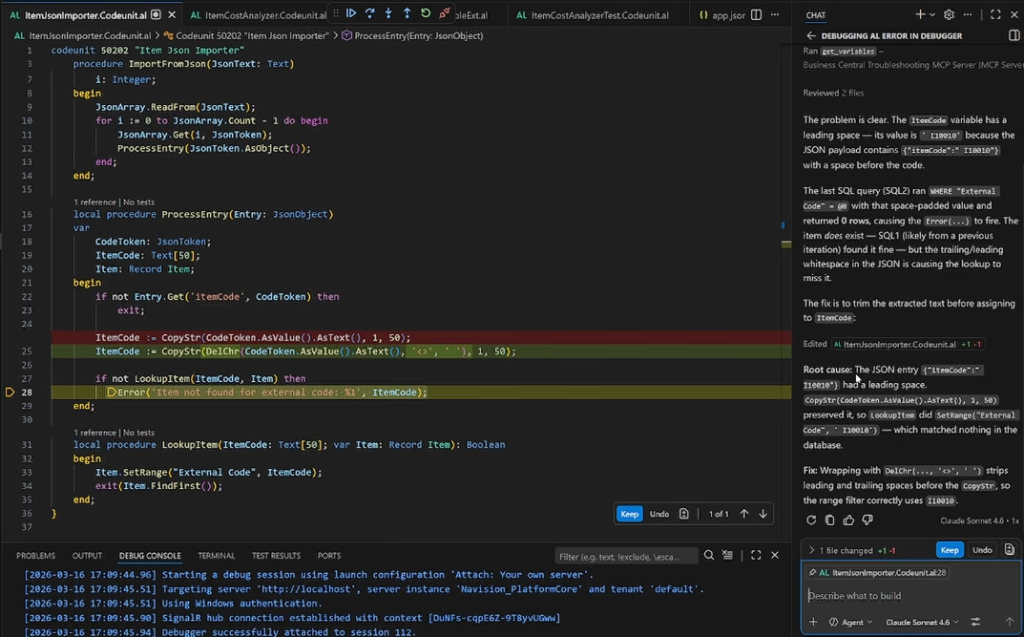1024x637 pixels.
Task: Go to the previous change arrow
Action: click(744, 514)
